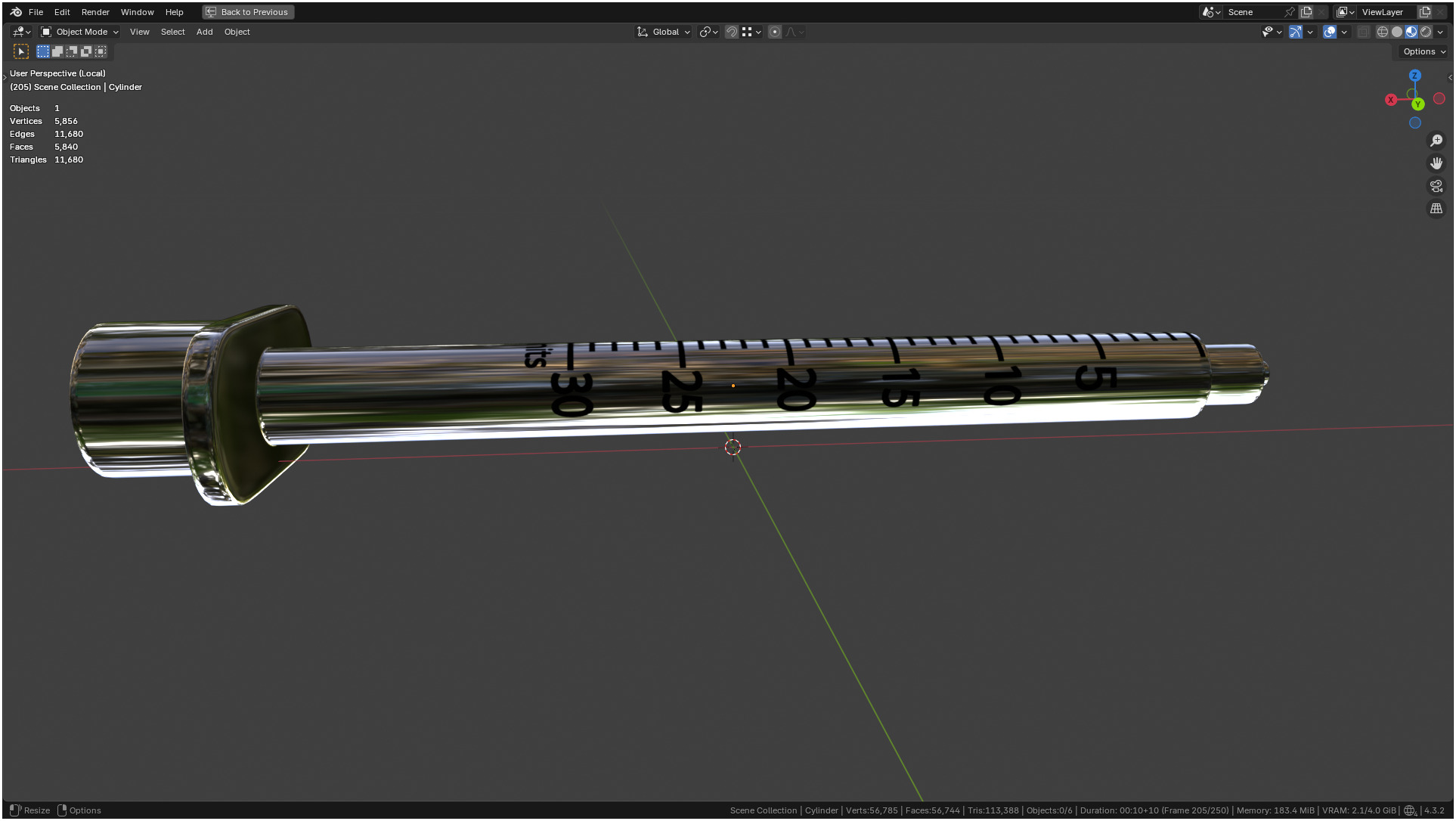Click the Back to Previous button
This screenshot has height=821, width=1456.
(x=248, y=12)
